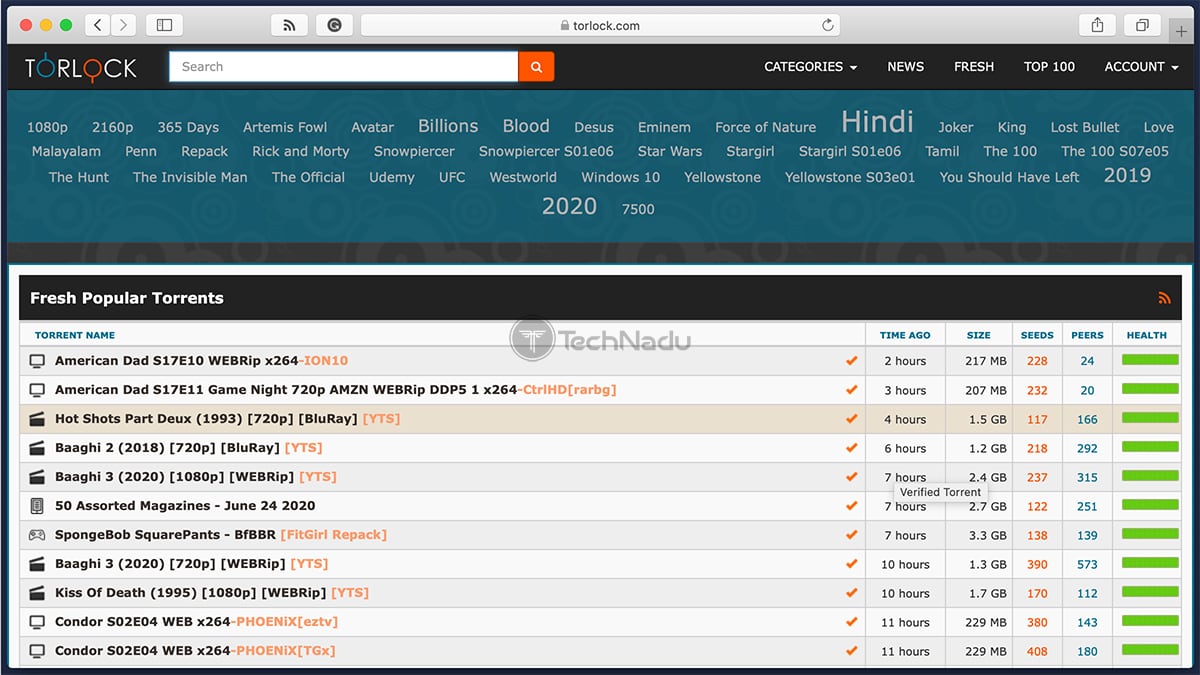Open the Kiss Of Death (1995) torrent
The height and width of the screenshot is (675, 1200).
coord(212,593)
